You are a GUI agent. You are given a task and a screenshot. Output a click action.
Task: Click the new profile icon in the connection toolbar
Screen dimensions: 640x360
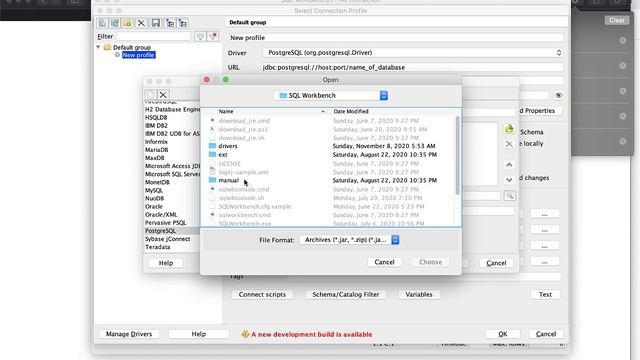click(102, 23)
